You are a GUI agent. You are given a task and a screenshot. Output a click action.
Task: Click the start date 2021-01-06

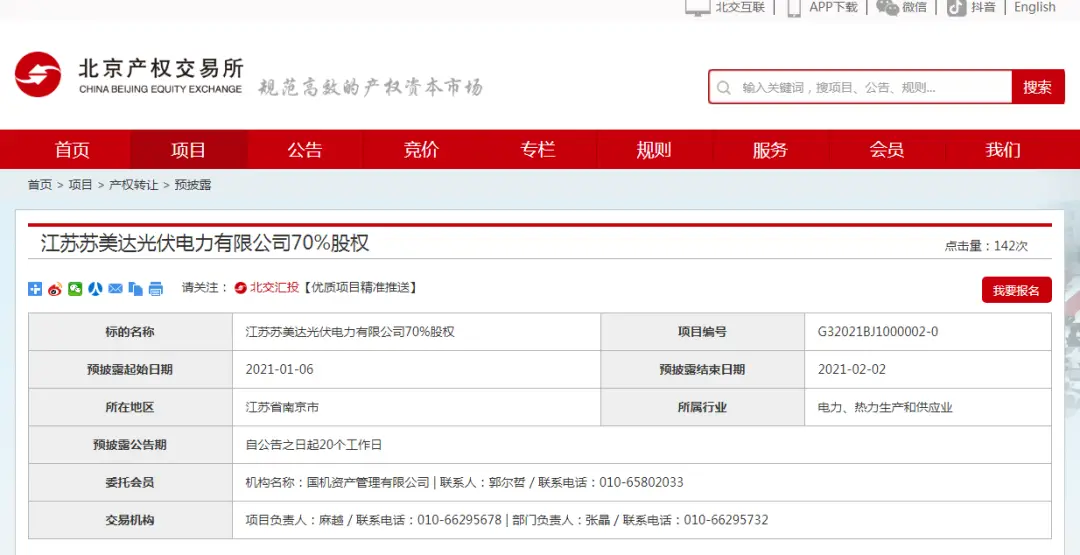tap(280, 370)
